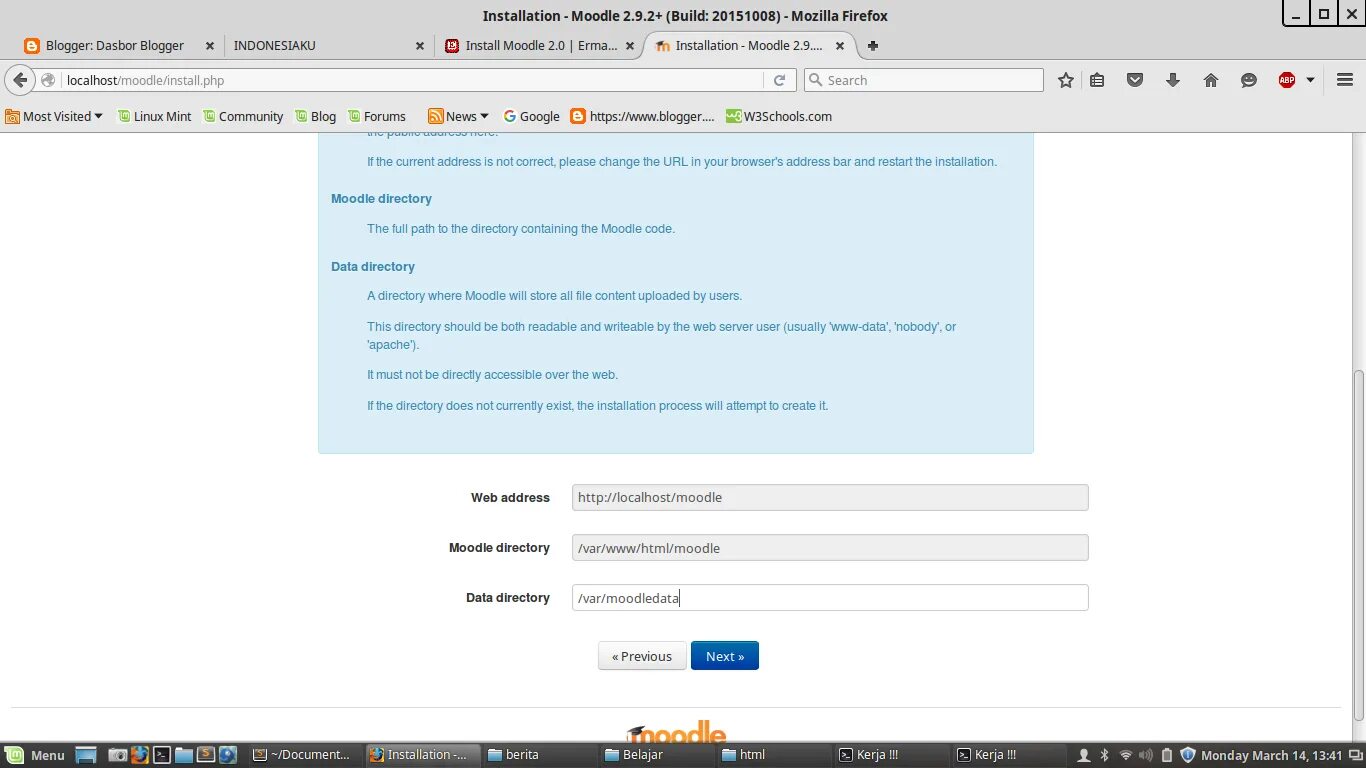The width and height of the screenshot is (1366, 768).
Task: Switch to Install Moodle 2.0 tab
Action: click(x=540, y=46)
